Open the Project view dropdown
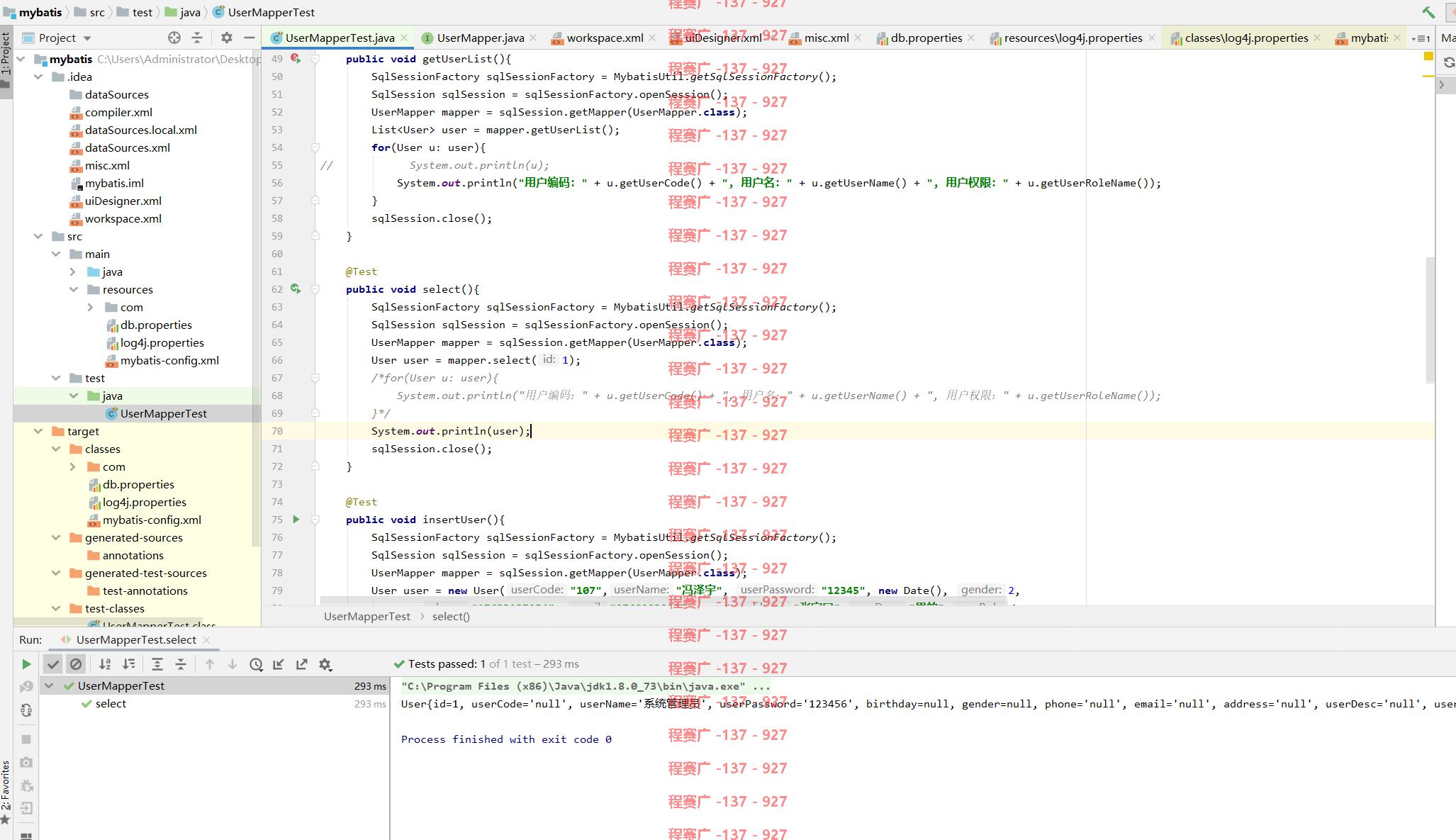 click(87, 38)
